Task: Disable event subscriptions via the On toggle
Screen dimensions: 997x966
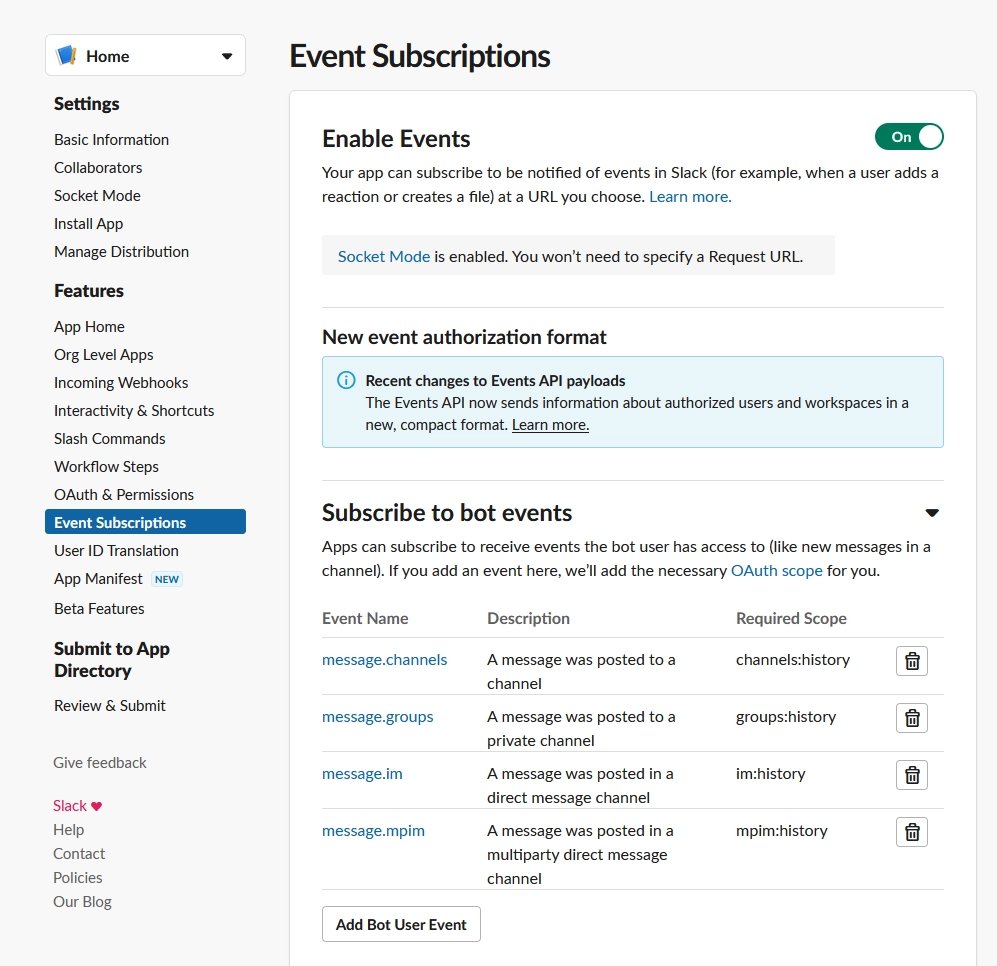Action: (x=909, y=137)
